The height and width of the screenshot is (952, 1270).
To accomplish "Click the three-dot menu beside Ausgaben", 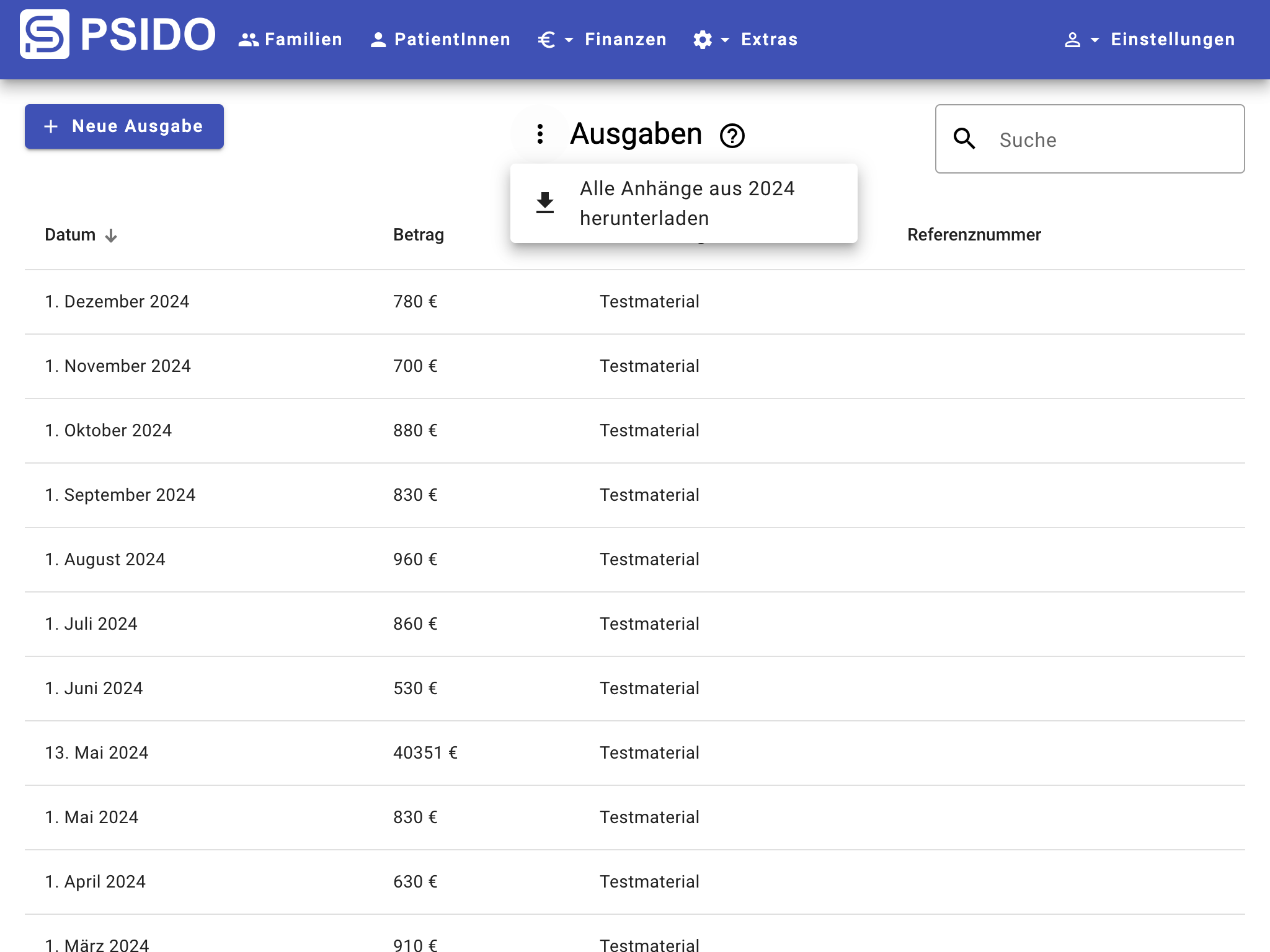I will pos(540,134).
